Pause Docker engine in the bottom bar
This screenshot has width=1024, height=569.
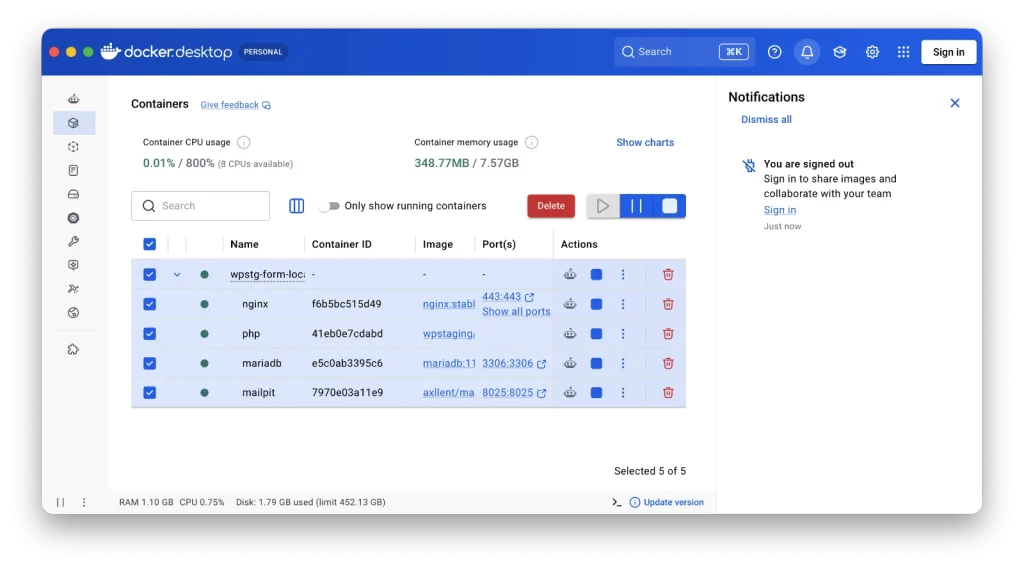click(60, 502)
